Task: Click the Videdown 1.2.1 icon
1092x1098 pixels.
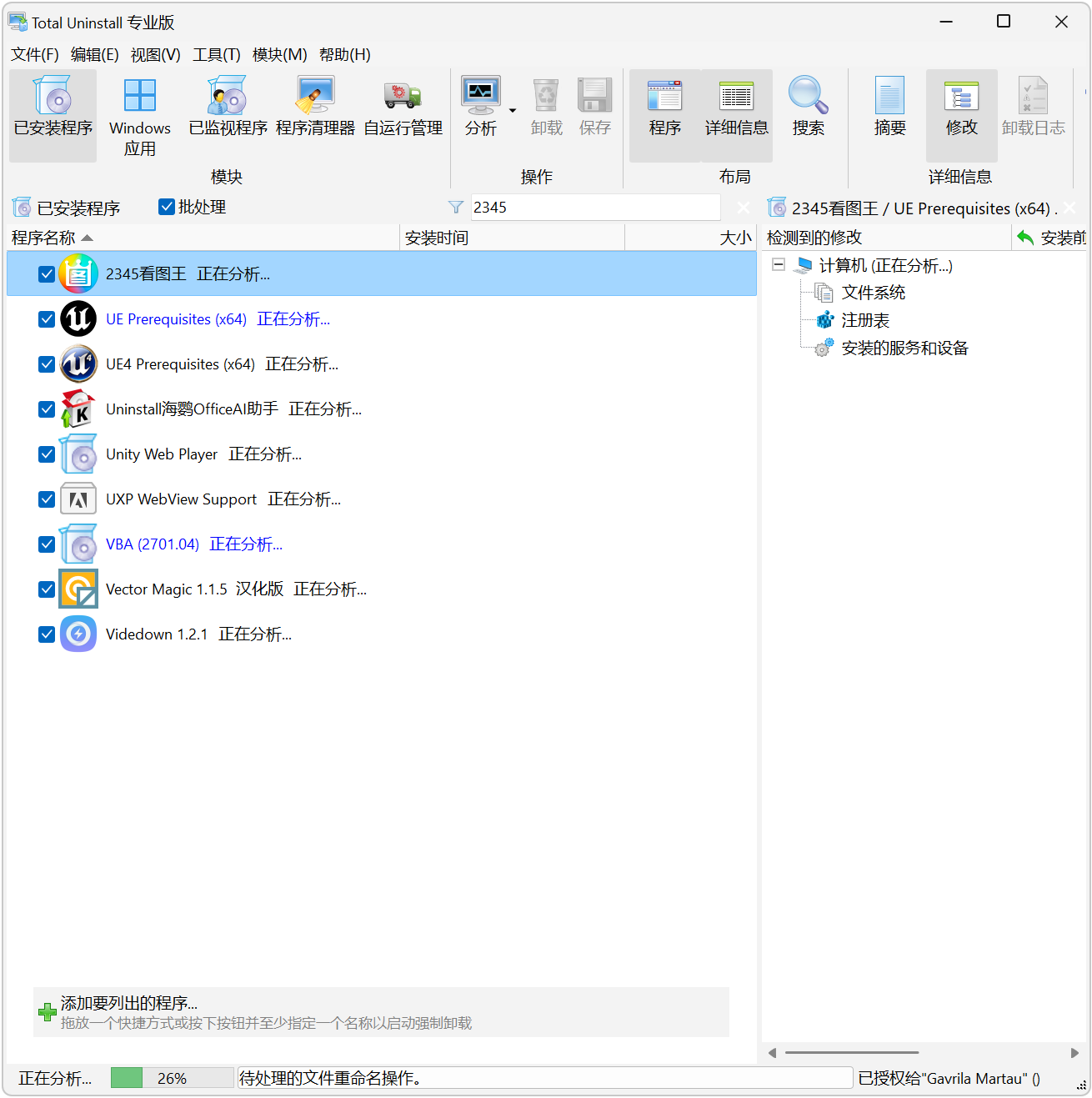Action: point(78,634)
